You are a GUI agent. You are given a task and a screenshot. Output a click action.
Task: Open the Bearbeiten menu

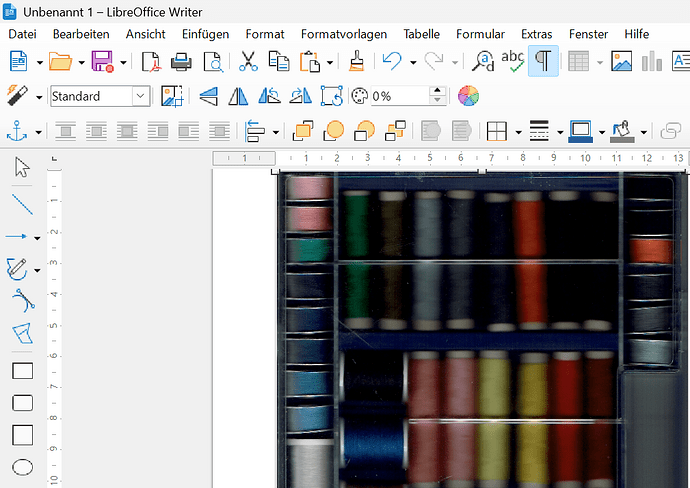click(81, 34)
